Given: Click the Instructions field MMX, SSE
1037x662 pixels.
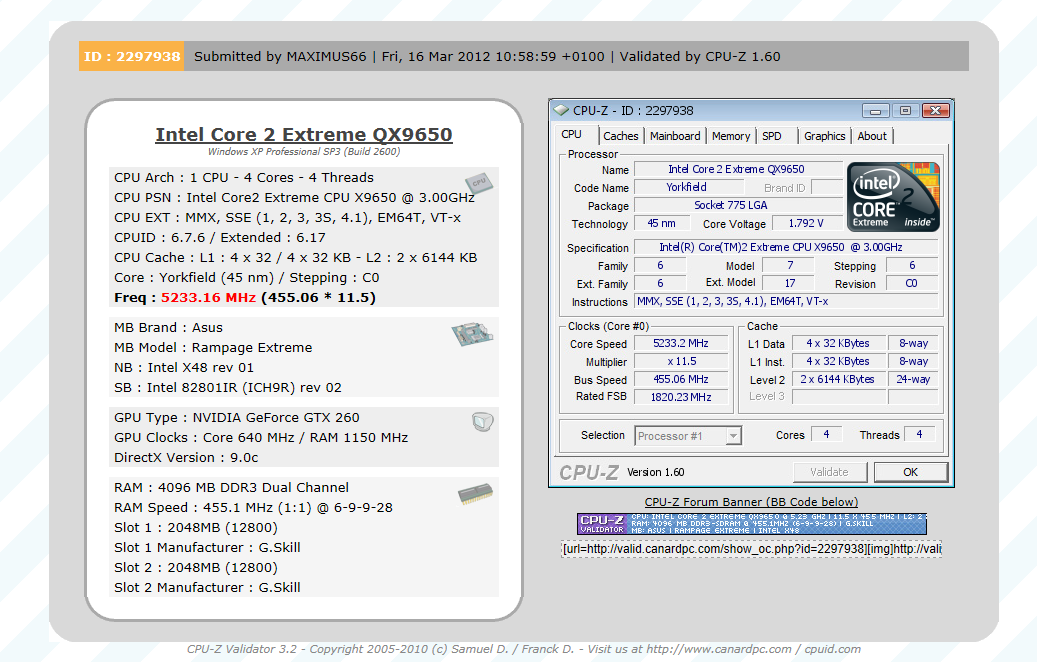Looking at the screenshot, I should click(786, 302).
